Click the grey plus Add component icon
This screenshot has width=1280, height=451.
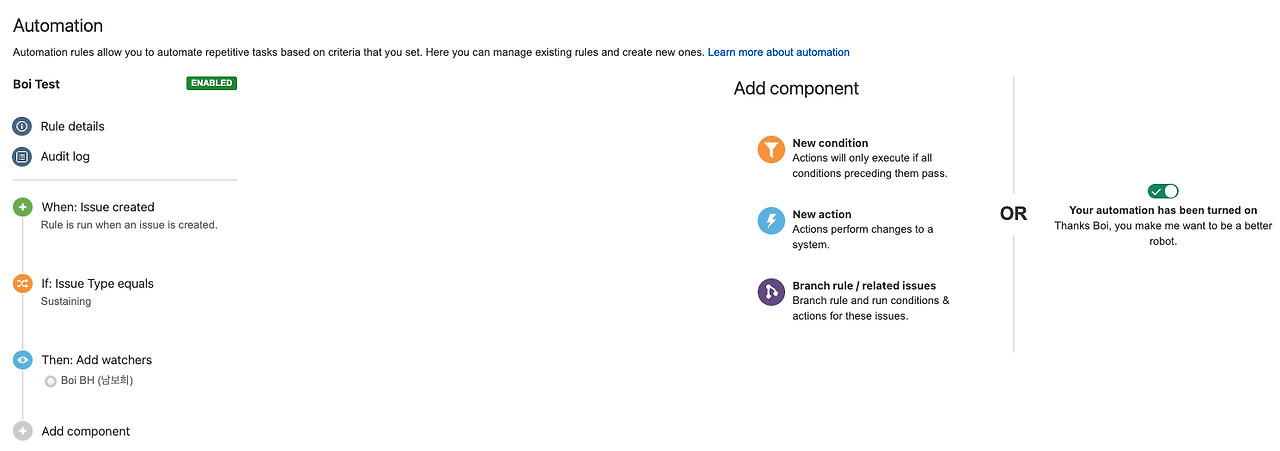point(22,431)
